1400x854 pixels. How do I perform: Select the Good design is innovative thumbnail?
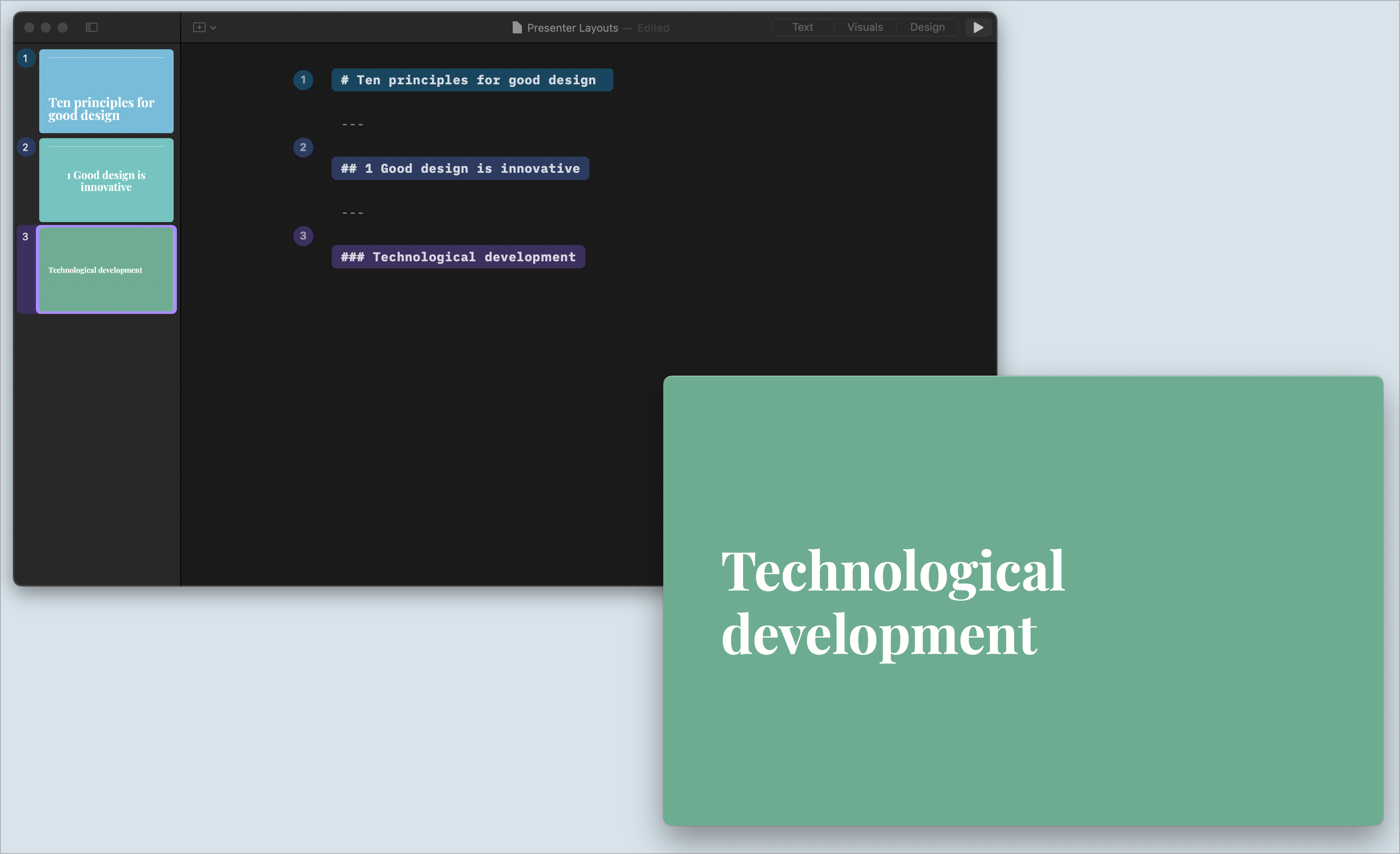click(106, 180)
